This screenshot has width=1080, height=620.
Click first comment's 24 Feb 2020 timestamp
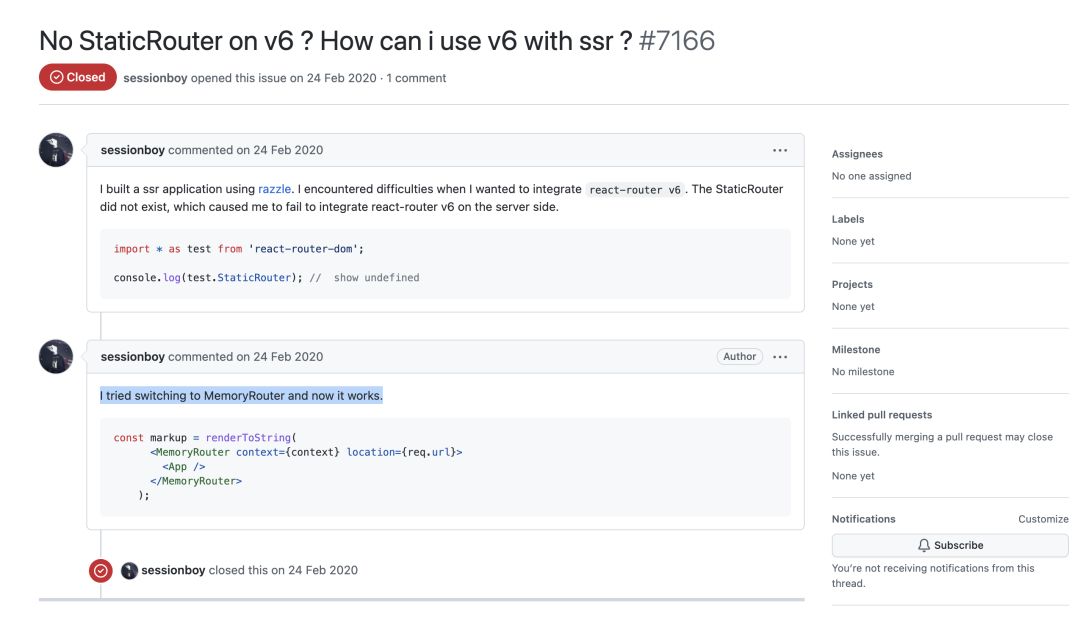point(287,150)
